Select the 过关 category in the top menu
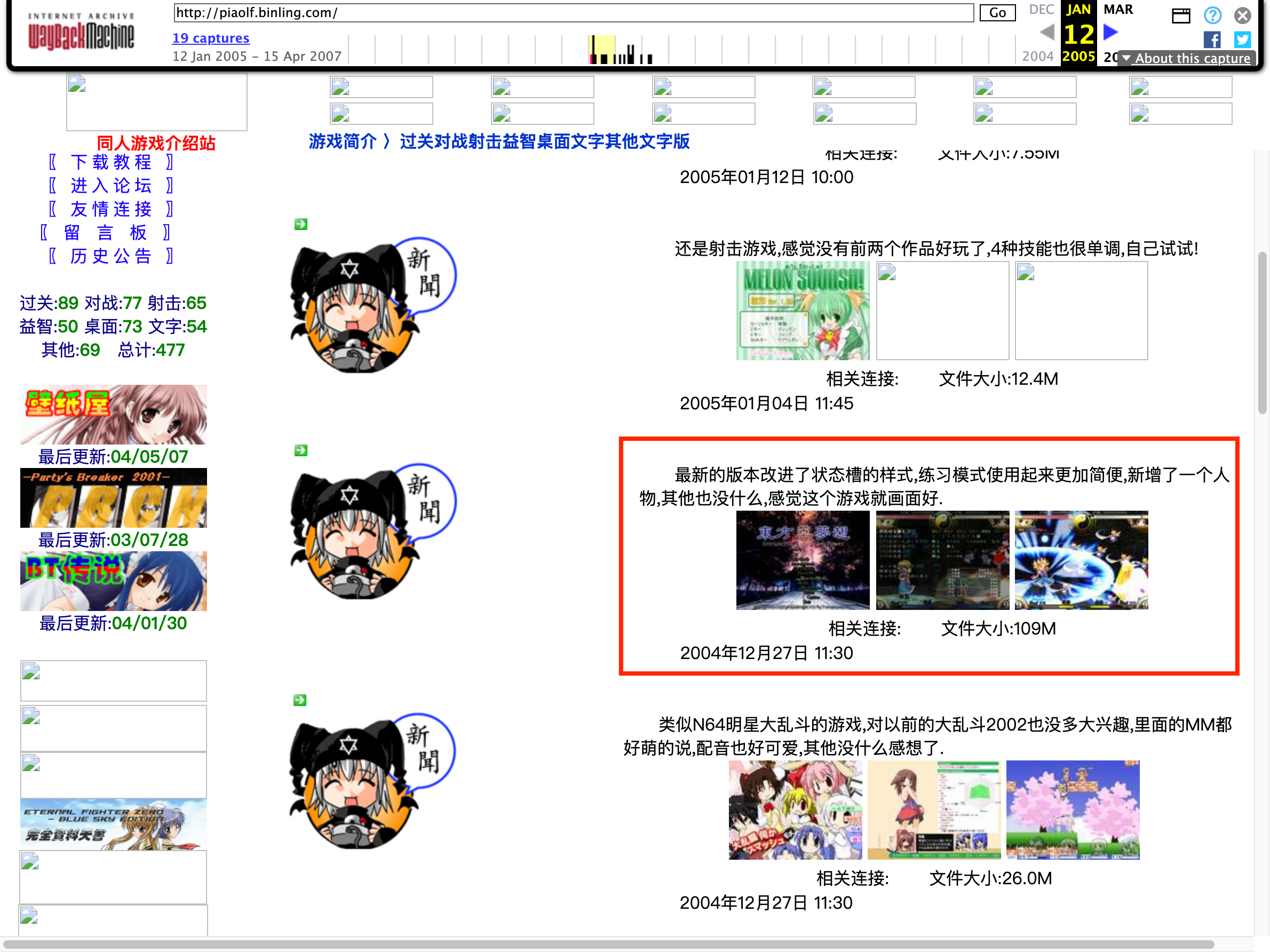The height and width of the screenshot is (952, 1270). [x=417, y=141]
